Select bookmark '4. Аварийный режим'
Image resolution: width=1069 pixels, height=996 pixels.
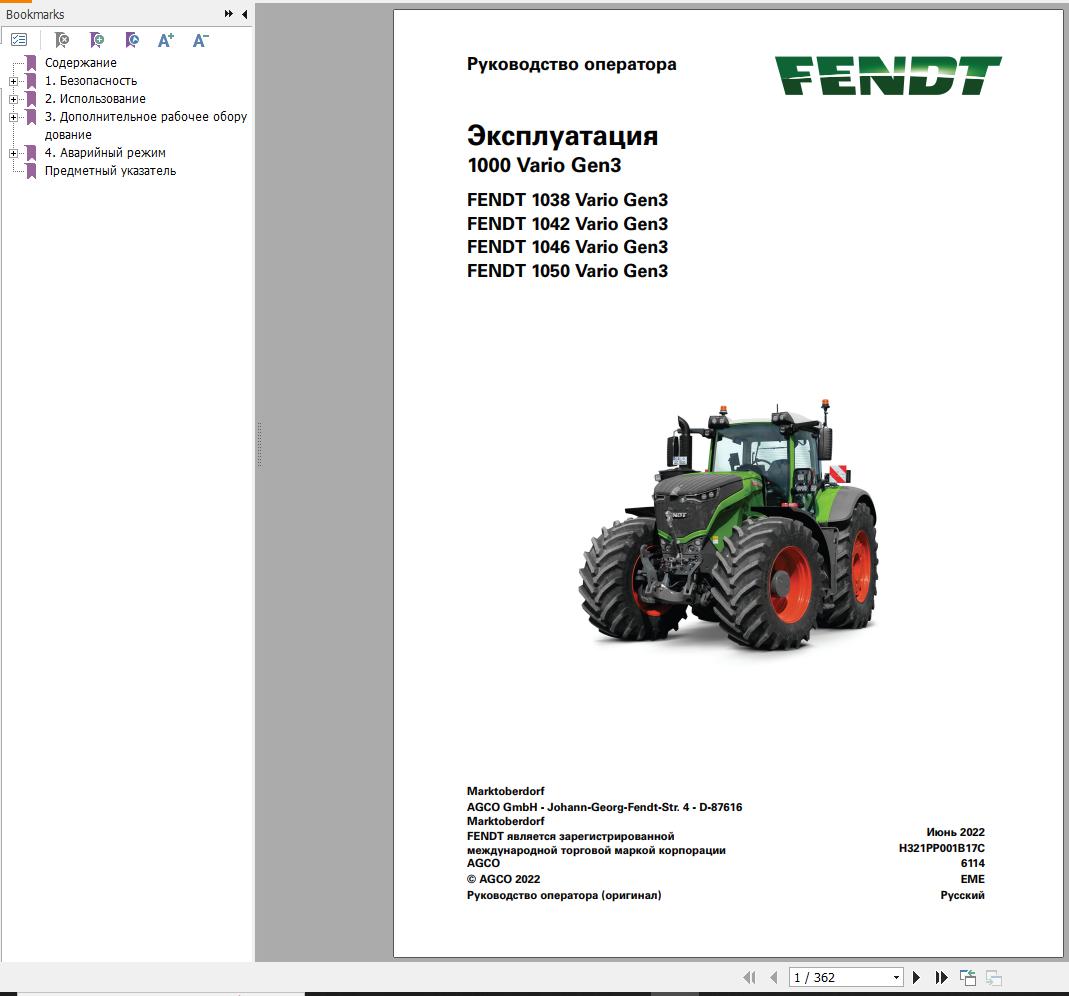pos(105,153)
